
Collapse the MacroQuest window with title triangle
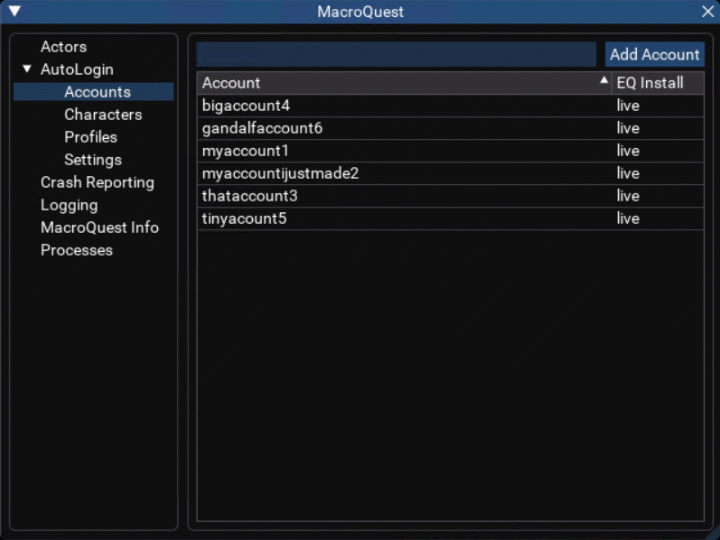pyautogui.click(x=15, y=11)
